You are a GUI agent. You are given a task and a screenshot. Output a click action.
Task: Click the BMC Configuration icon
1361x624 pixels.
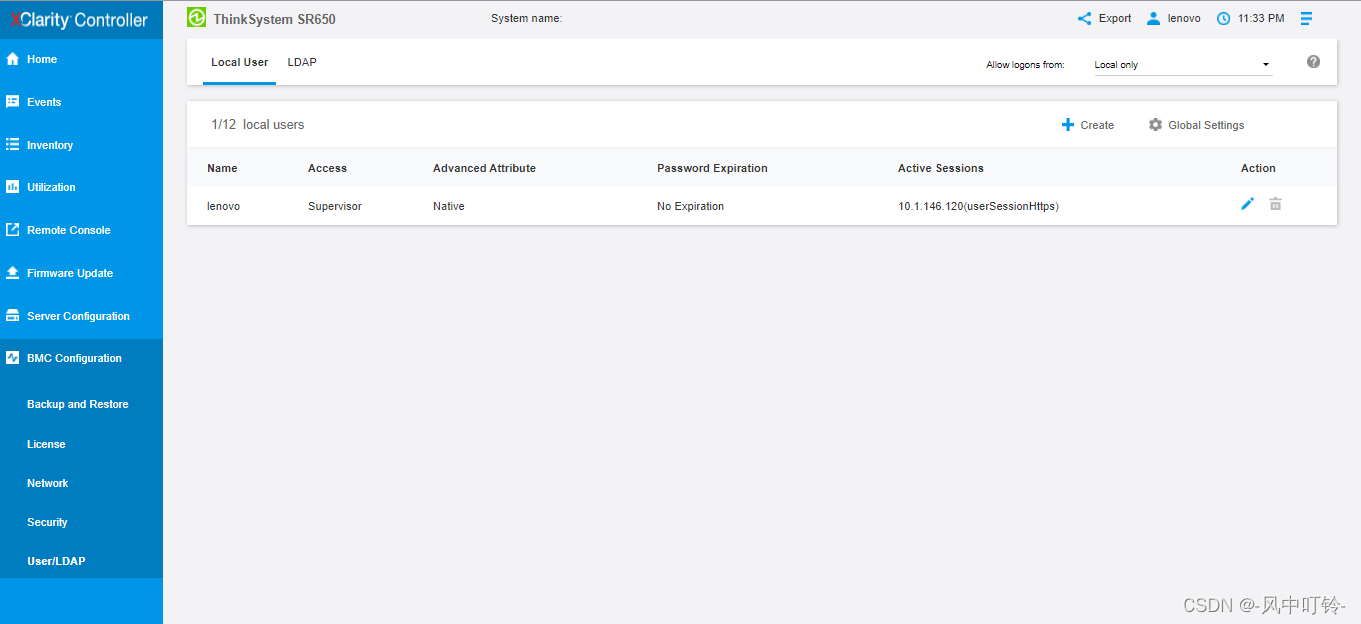click(x=13, y=358)
